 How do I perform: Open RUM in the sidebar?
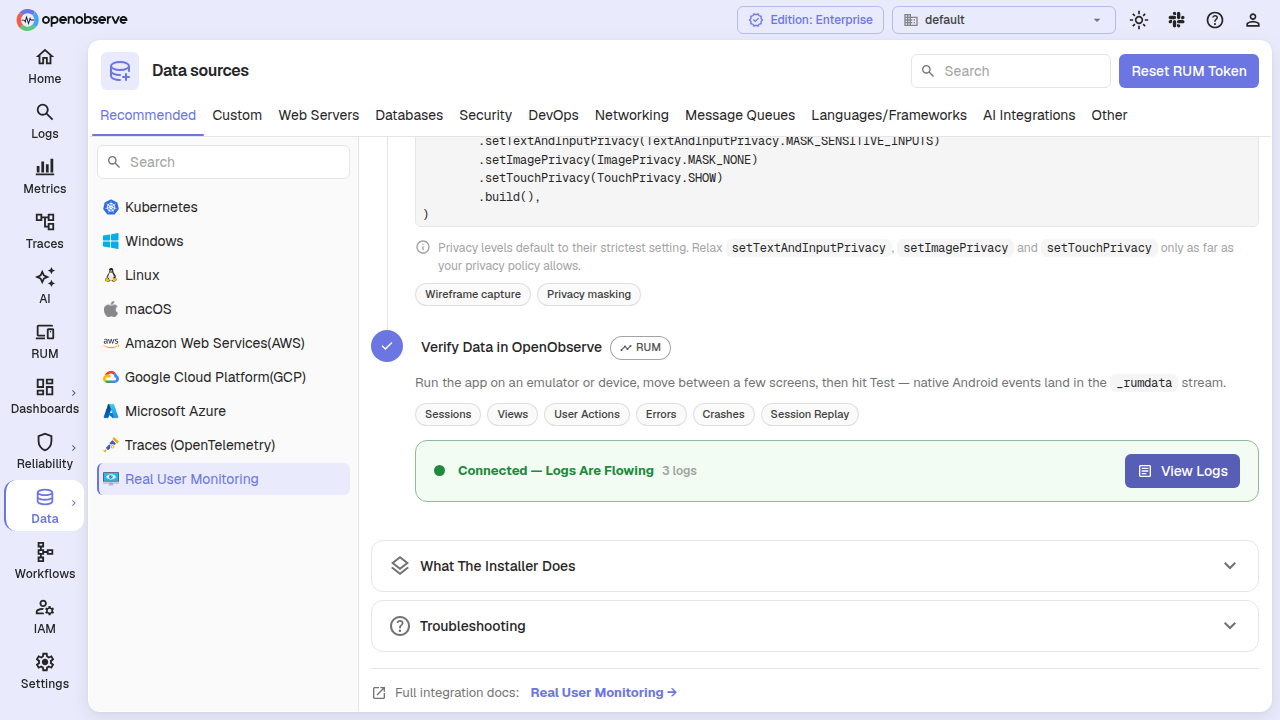(44, 342)
